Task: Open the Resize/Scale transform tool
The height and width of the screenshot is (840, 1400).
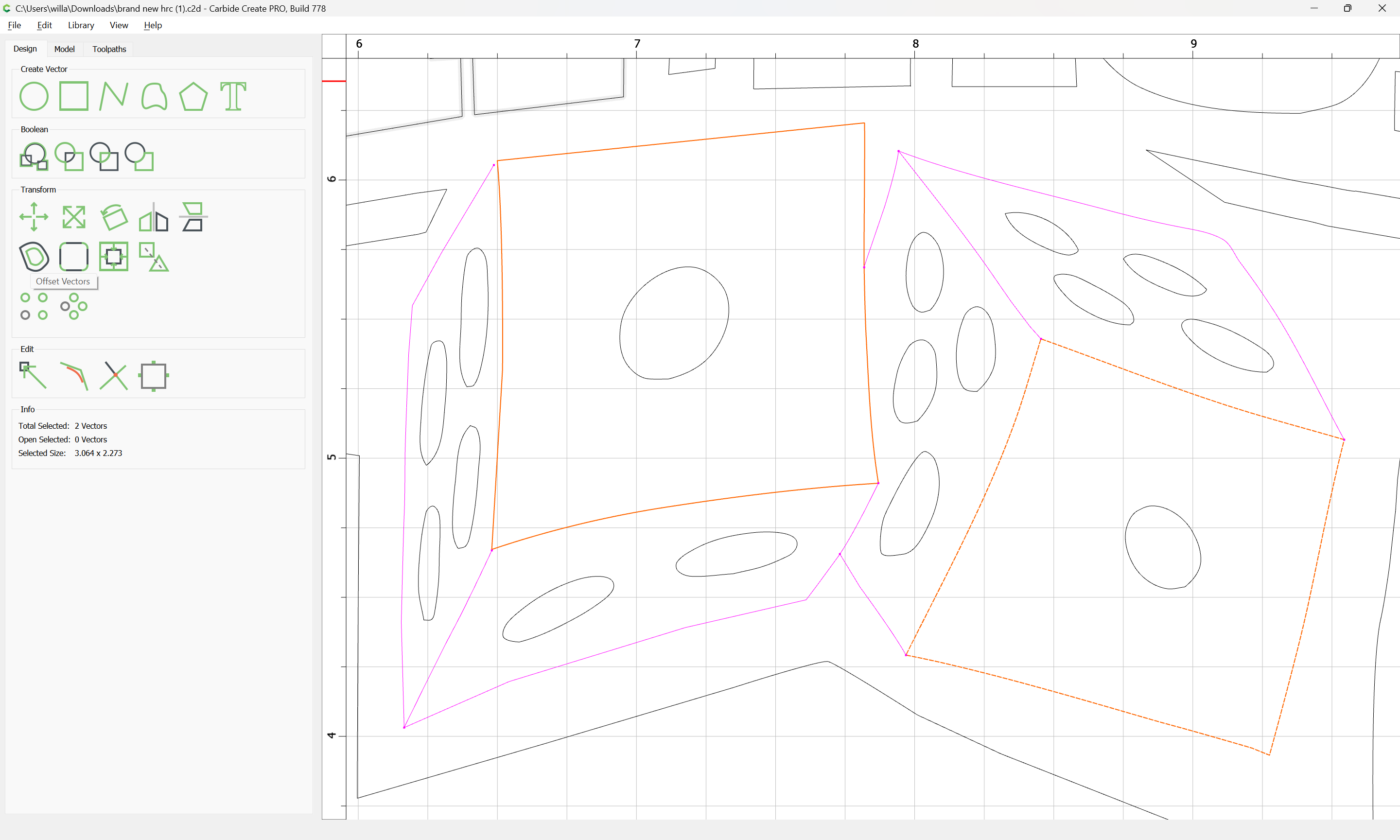Action: (x=73, y=217)
